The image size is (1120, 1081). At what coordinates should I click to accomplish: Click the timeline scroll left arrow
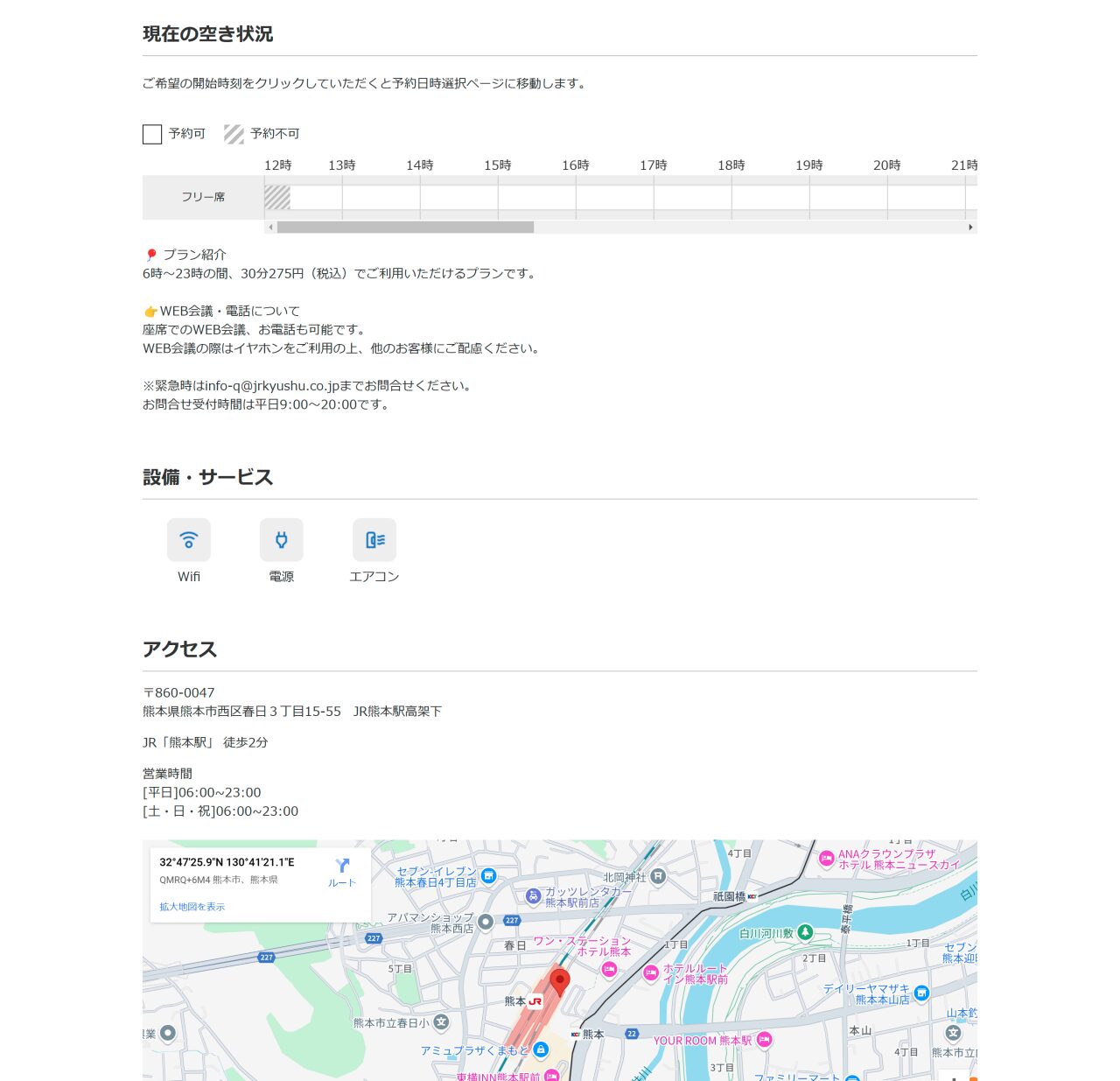coord(270,228)
